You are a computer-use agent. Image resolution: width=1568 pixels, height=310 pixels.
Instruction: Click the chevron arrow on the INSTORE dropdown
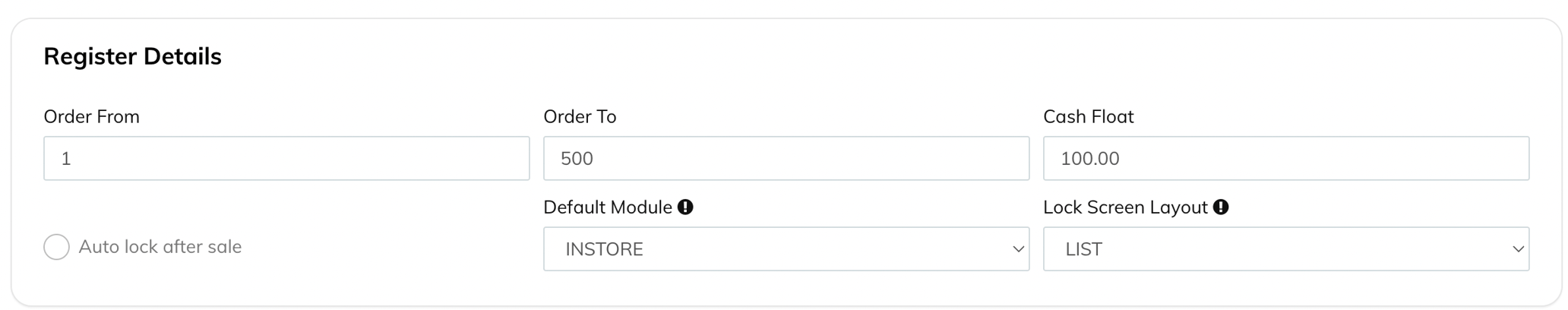[1018, 249]
